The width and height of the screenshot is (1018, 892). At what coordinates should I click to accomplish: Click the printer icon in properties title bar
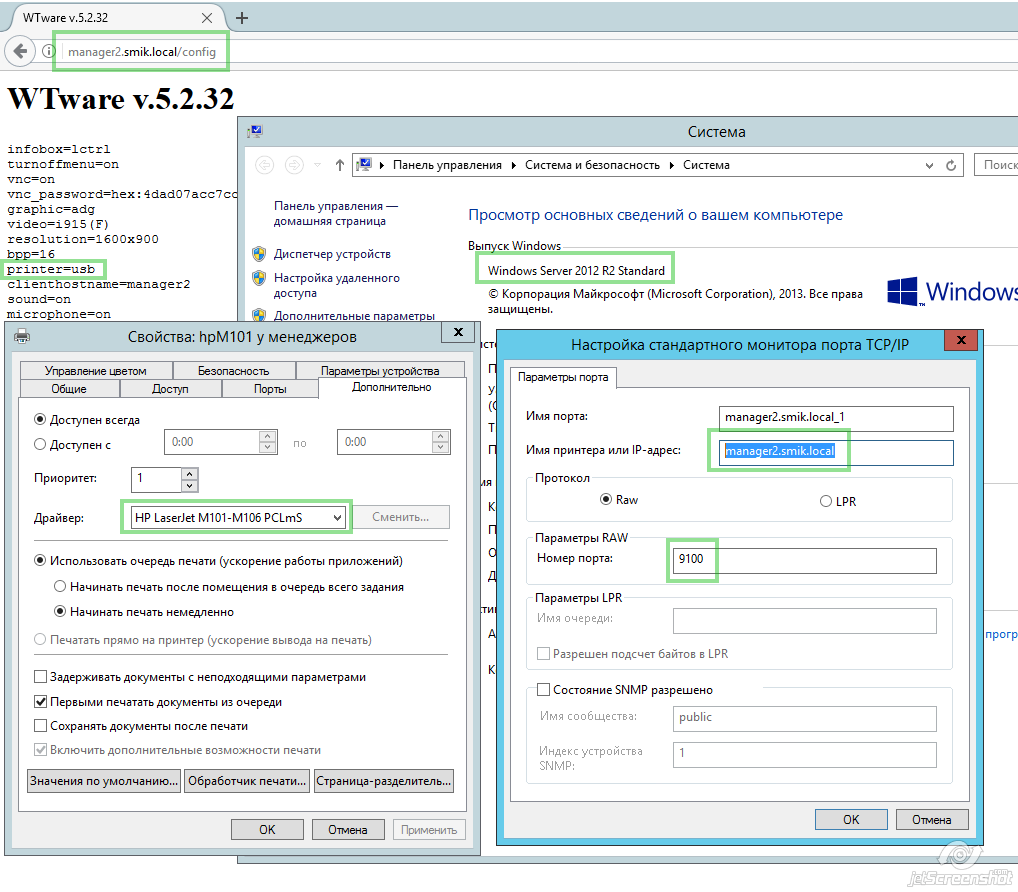click(x=21, y=337)
